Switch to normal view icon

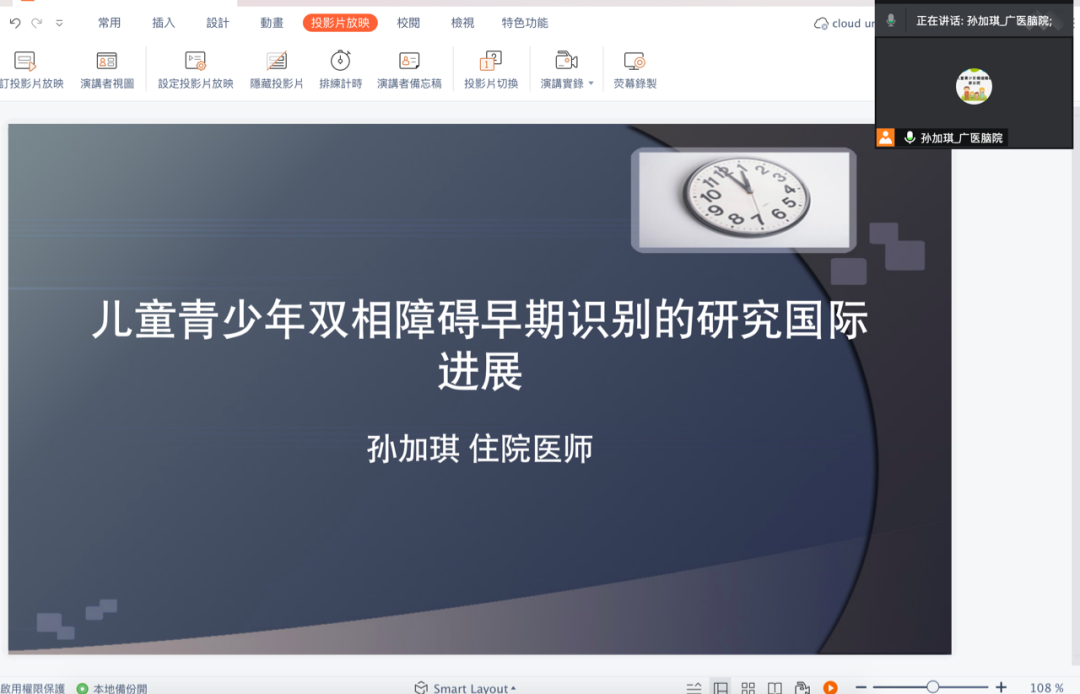(x=720, y=687)
